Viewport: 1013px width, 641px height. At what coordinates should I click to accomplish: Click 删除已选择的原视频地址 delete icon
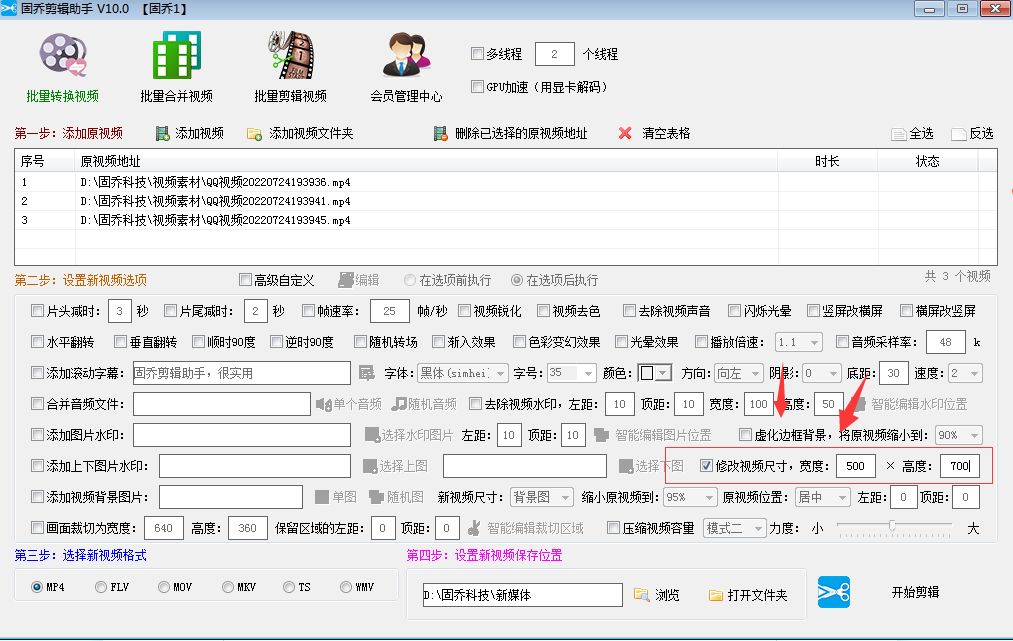coord(441,134)
